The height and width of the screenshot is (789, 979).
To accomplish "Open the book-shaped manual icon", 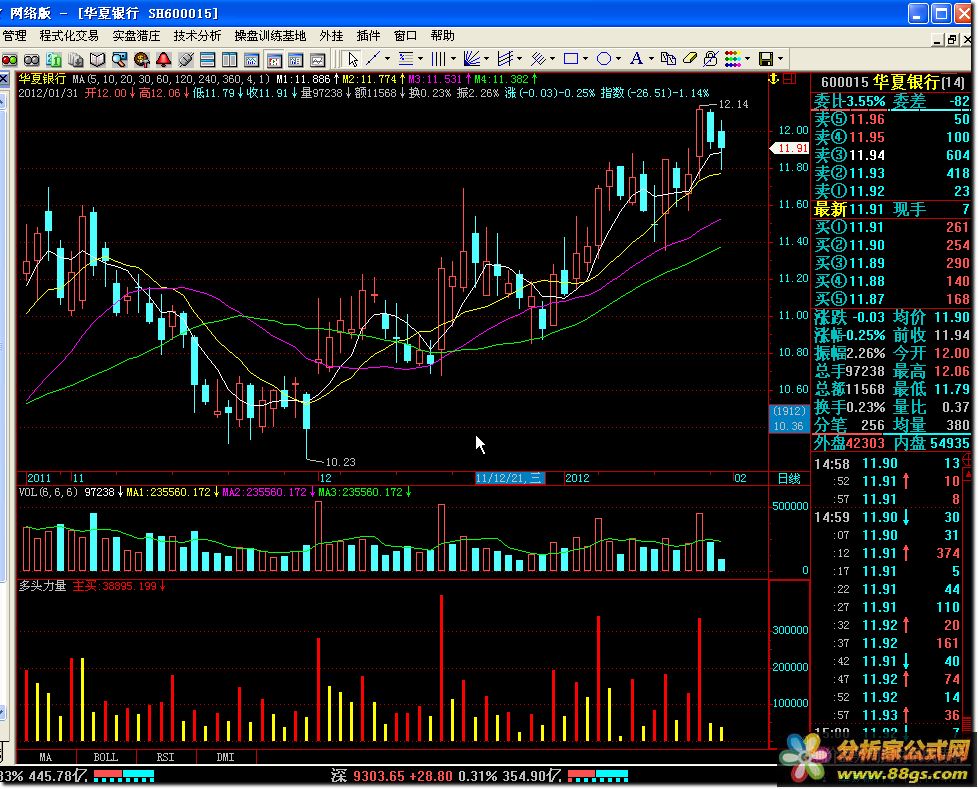I will (x=97, y=59).
